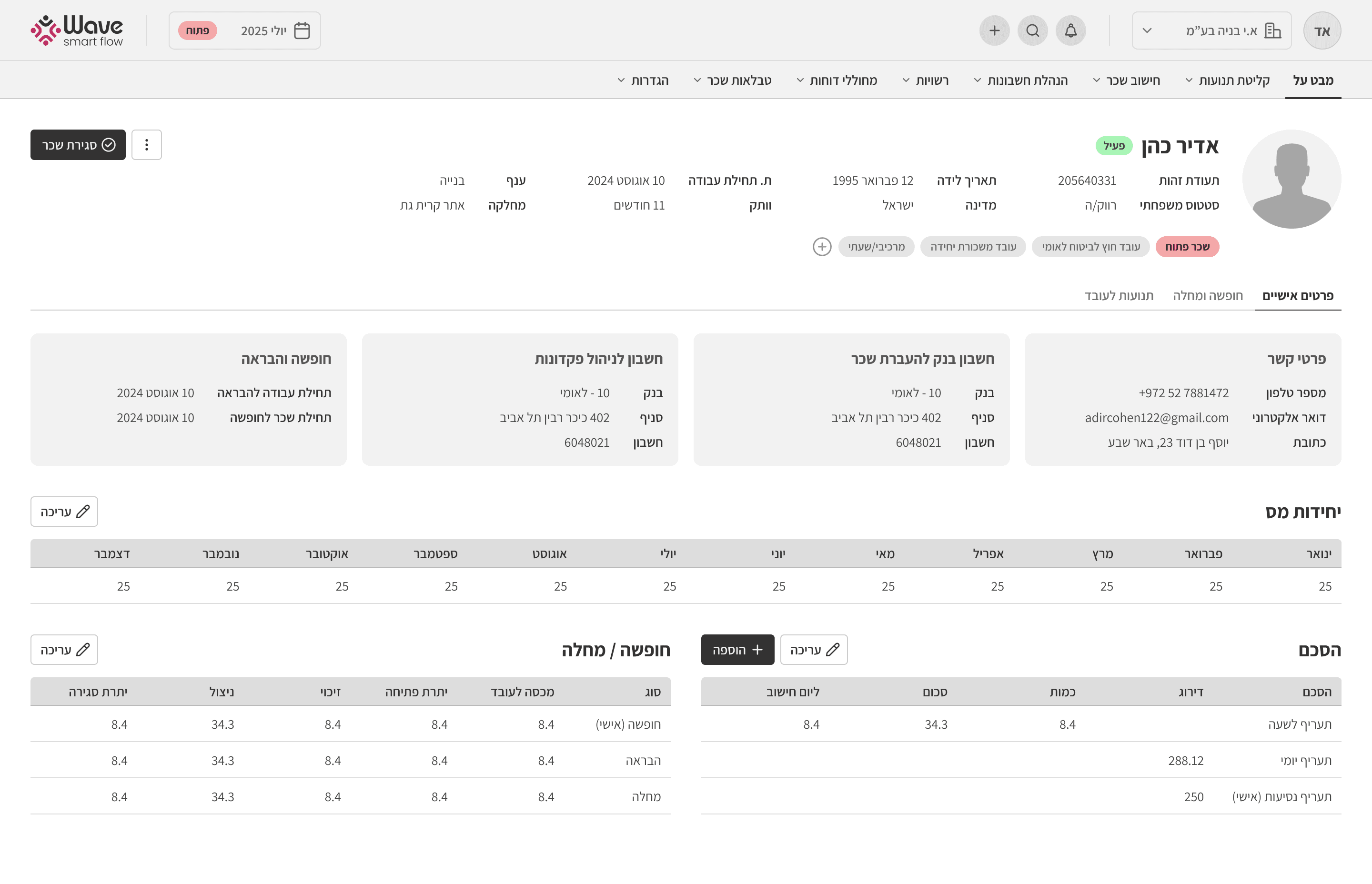Open the three-dot more options menu
Viewport: 1372px width, 884px height.
(x=146, y=145)
